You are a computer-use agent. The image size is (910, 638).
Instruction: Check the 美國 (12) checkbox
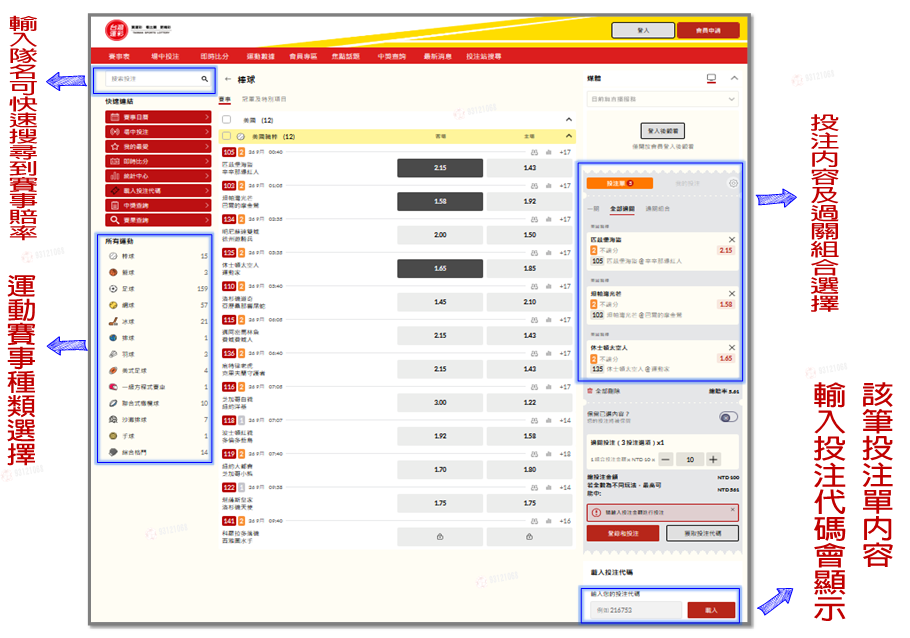coord(227,119)
